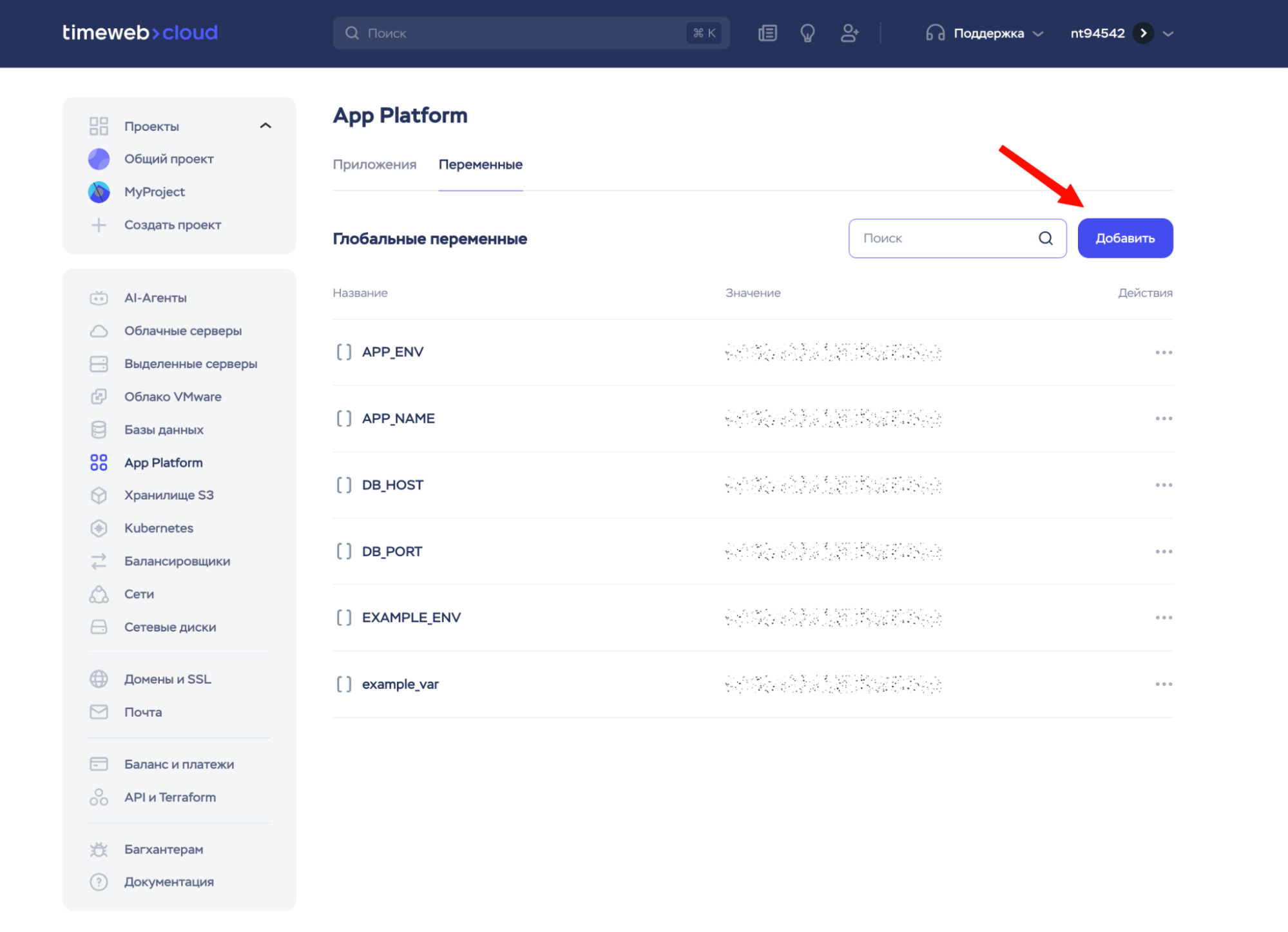The width and height of the screenshot is (1288, 932).
Task: Open Kubernetes from the sidebar
Action: point(159,528)
